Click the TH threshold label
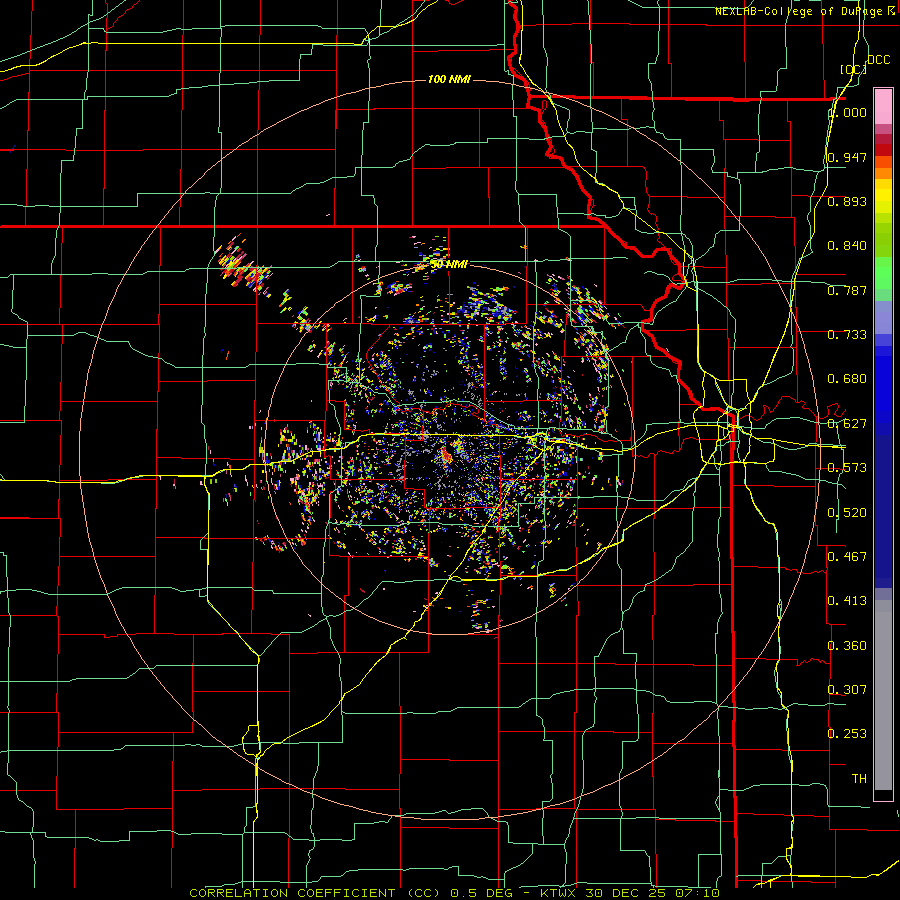 859,779
